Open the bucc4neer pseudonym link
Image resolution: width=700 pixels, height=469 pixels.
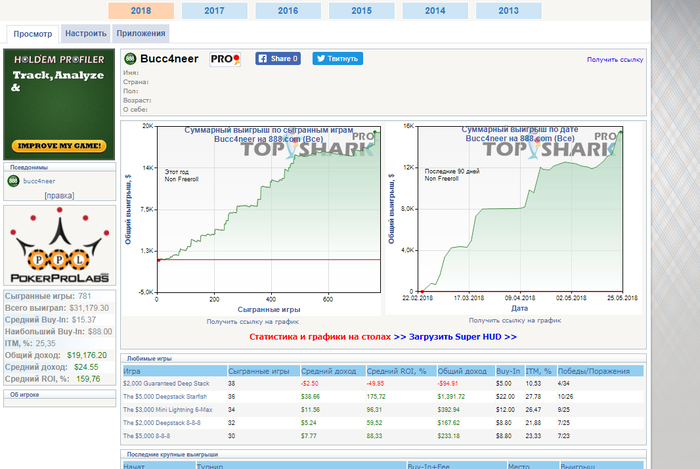tap(39, 181)
